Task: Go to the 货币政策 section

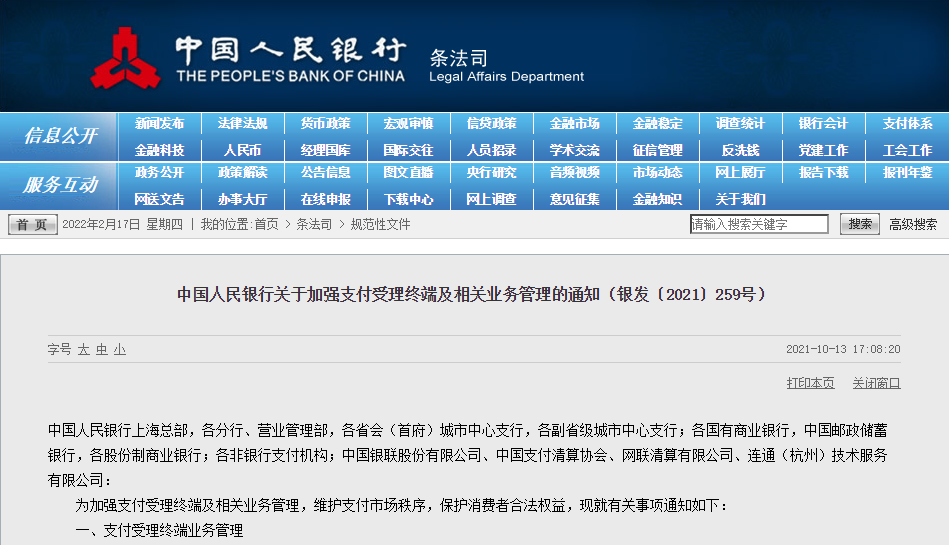Action: coord(326,124)
